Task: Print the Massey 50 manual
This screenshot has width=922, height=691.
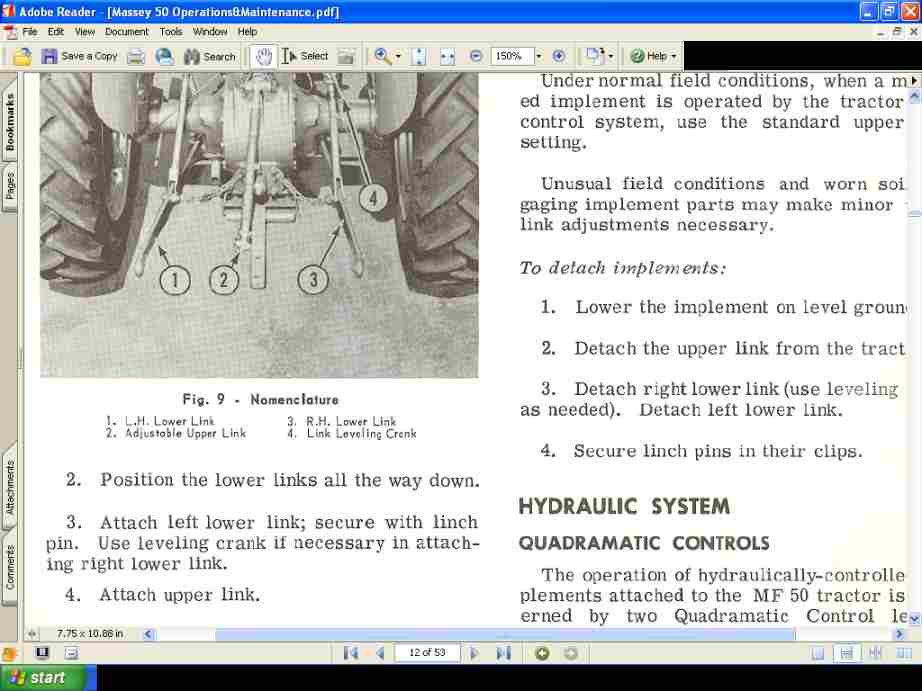Action: pos(133,56)
